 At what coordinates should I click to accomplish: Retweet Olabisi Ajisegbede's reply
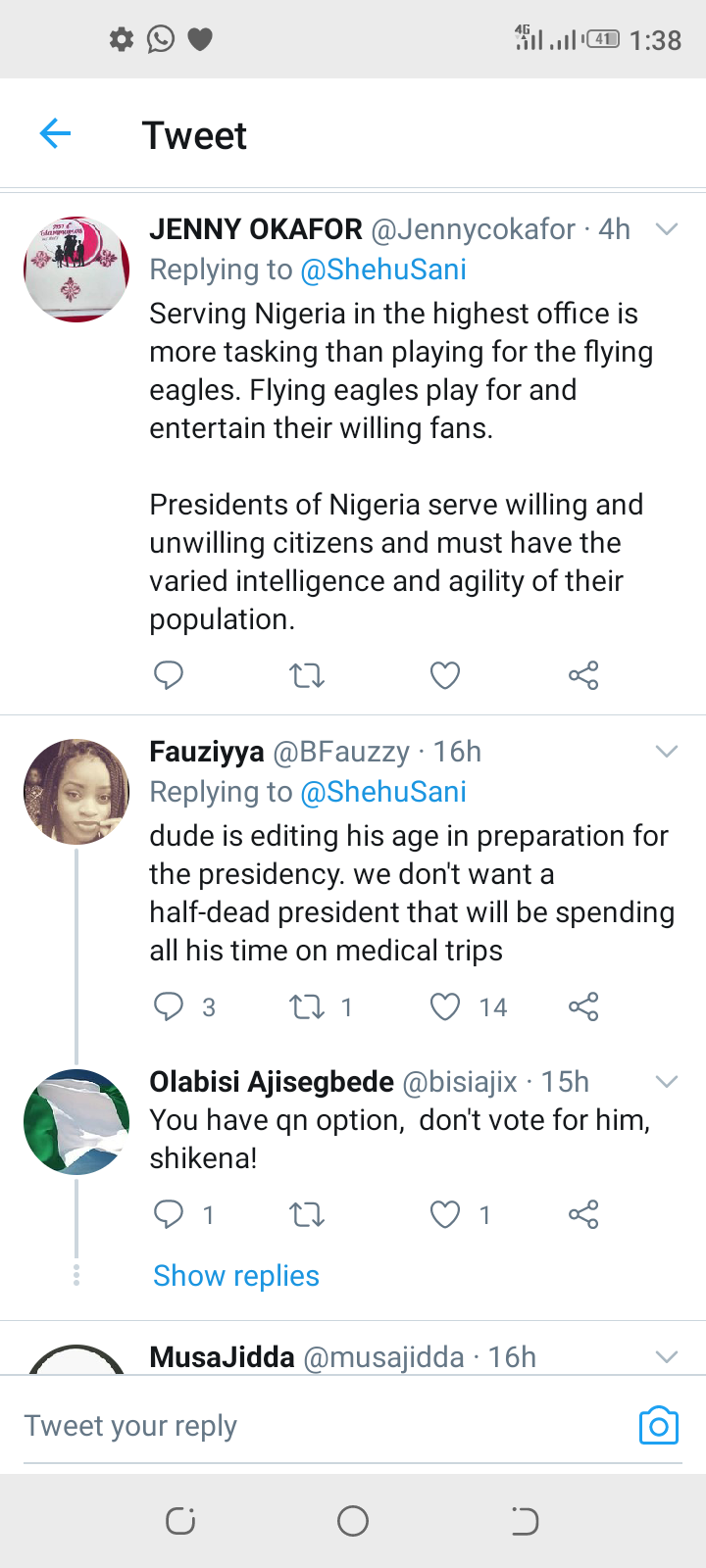pyautogui.click(x=307, y=1215)
